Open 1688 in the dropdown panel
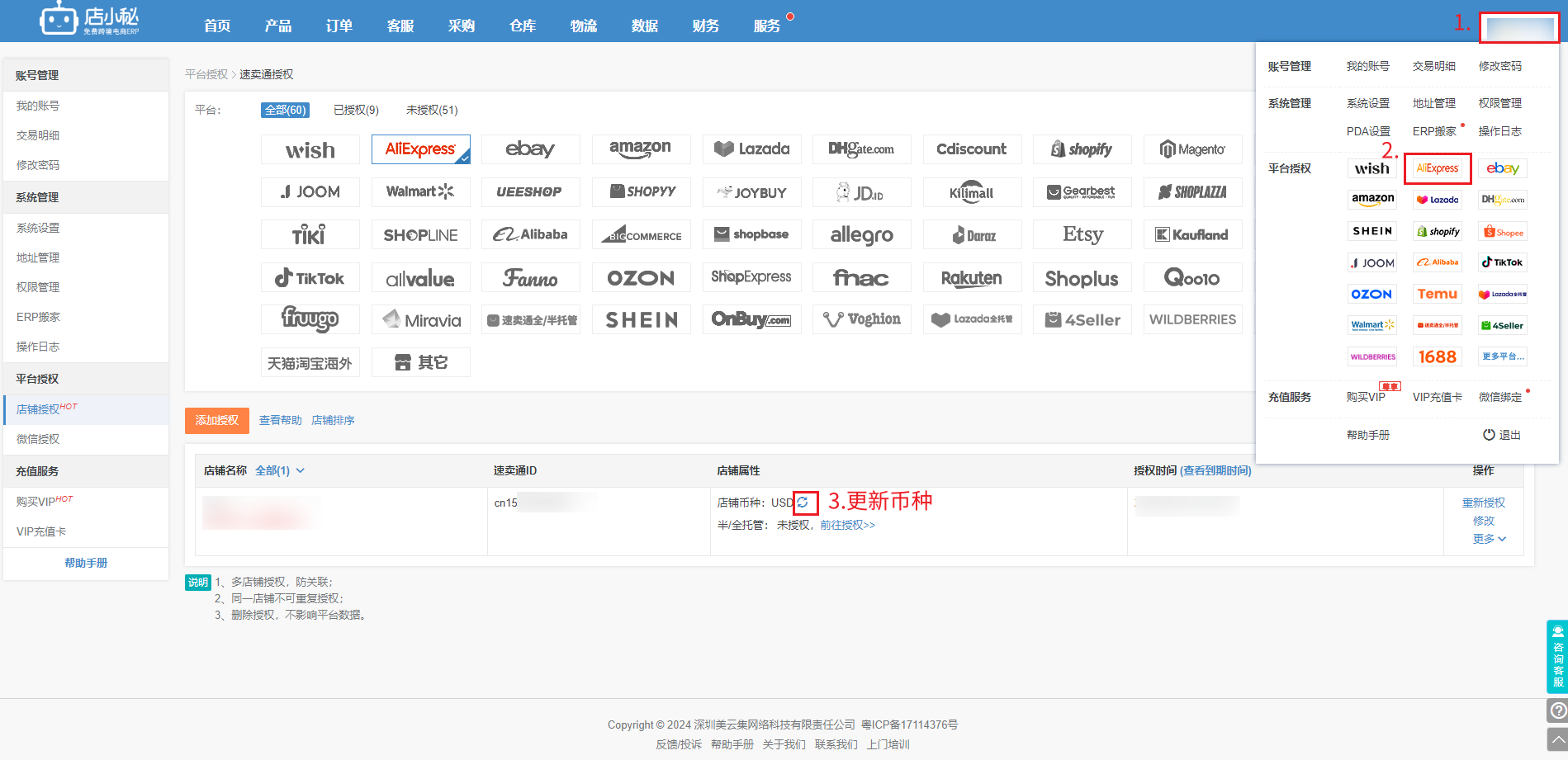This screenshot has height=760, width=1568. (1438, 356)
